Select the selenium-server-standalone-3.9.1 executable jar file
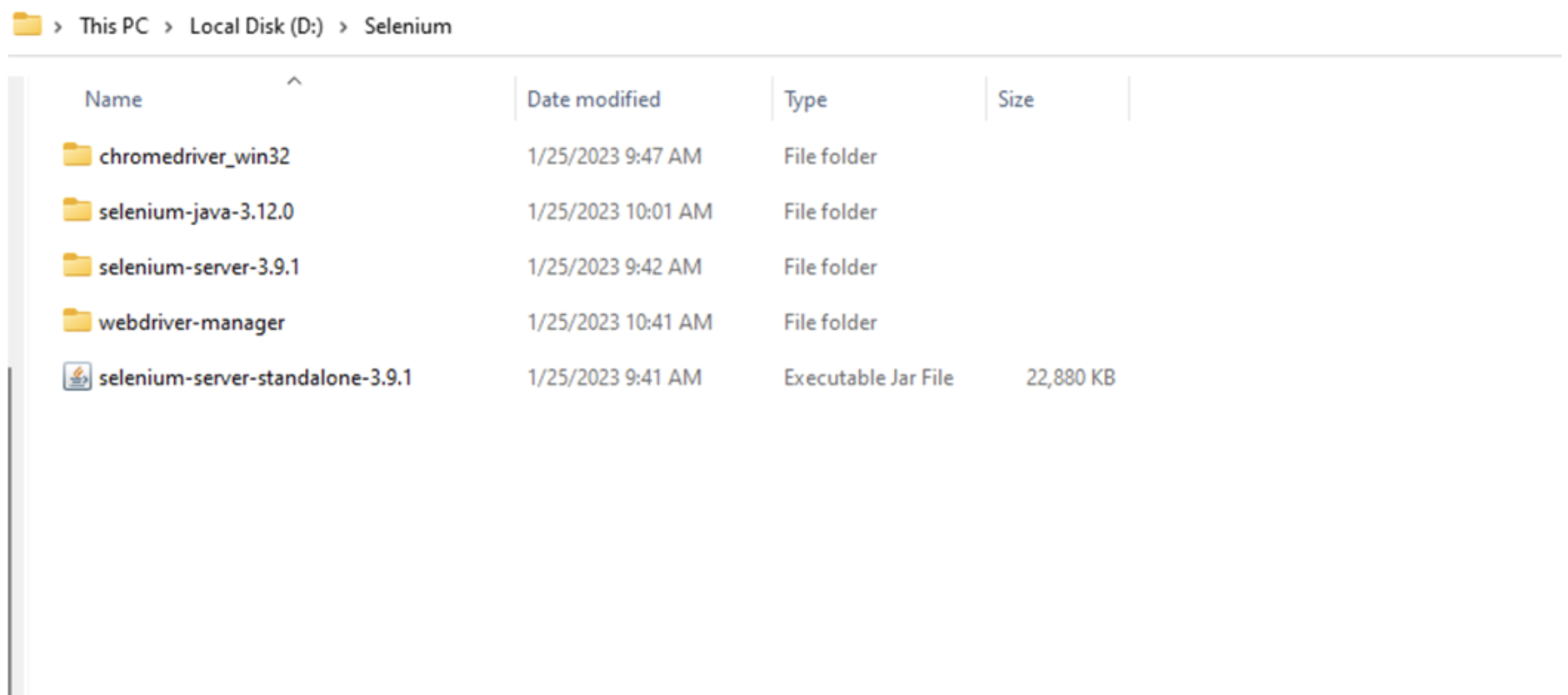 coord(254,377)
